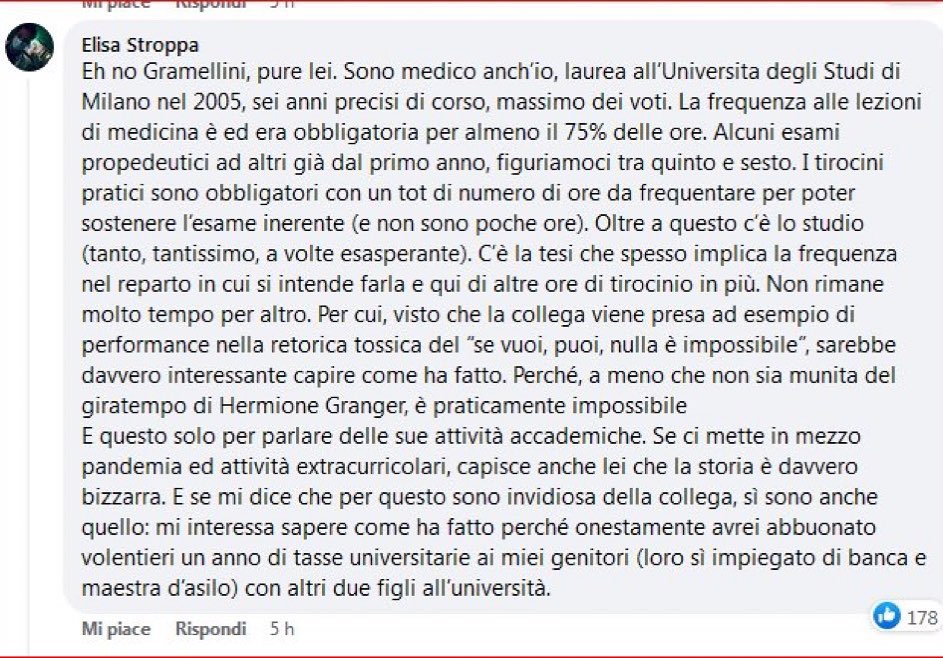Like the comment with 'Mi piace' below it

[x=116, y=629]
